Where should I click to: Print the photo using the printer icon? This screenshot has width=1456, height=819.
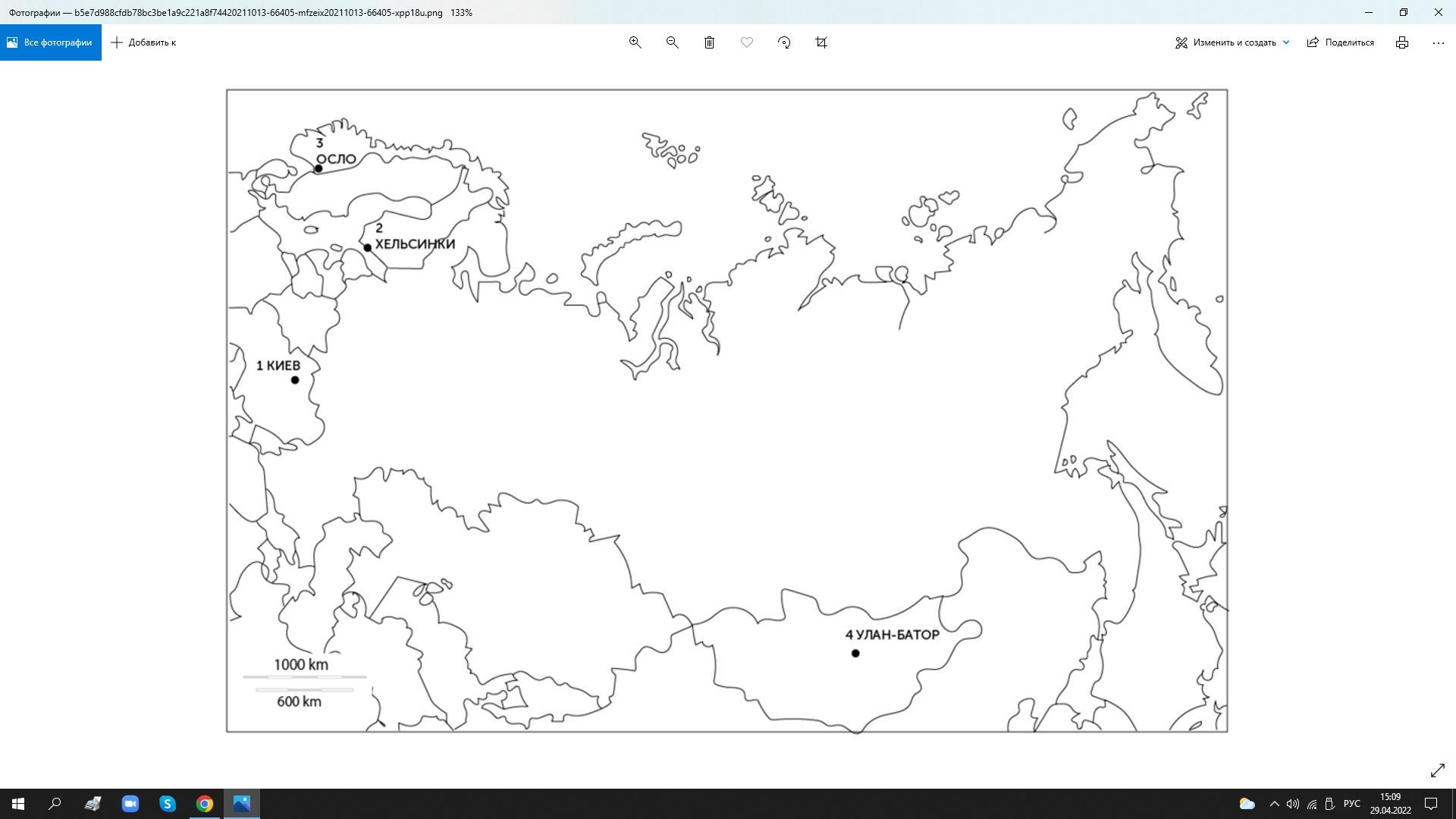tap(1402, 42)
